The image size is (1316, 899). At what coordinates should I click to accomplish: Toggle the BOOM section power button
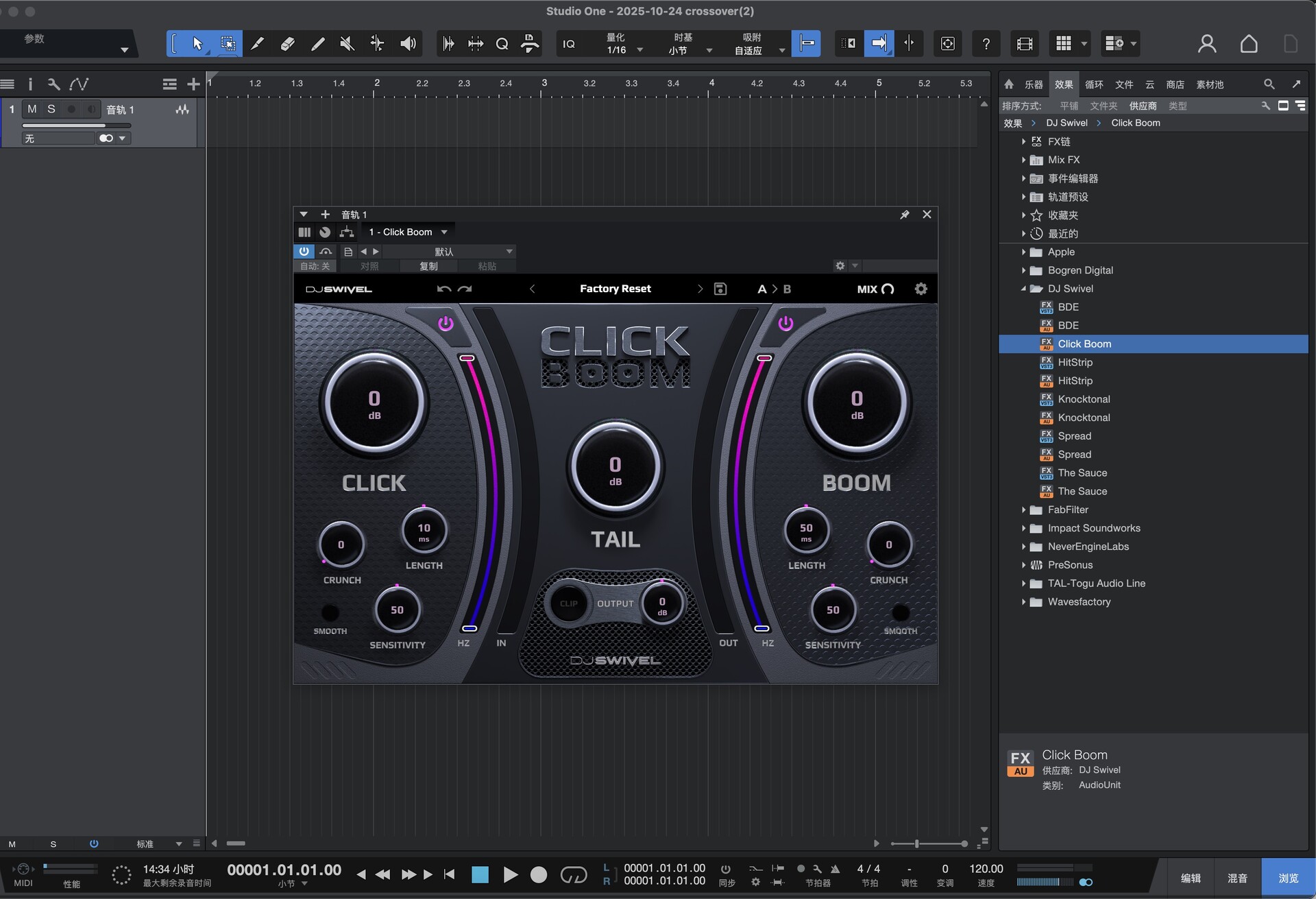click(785, 323)
